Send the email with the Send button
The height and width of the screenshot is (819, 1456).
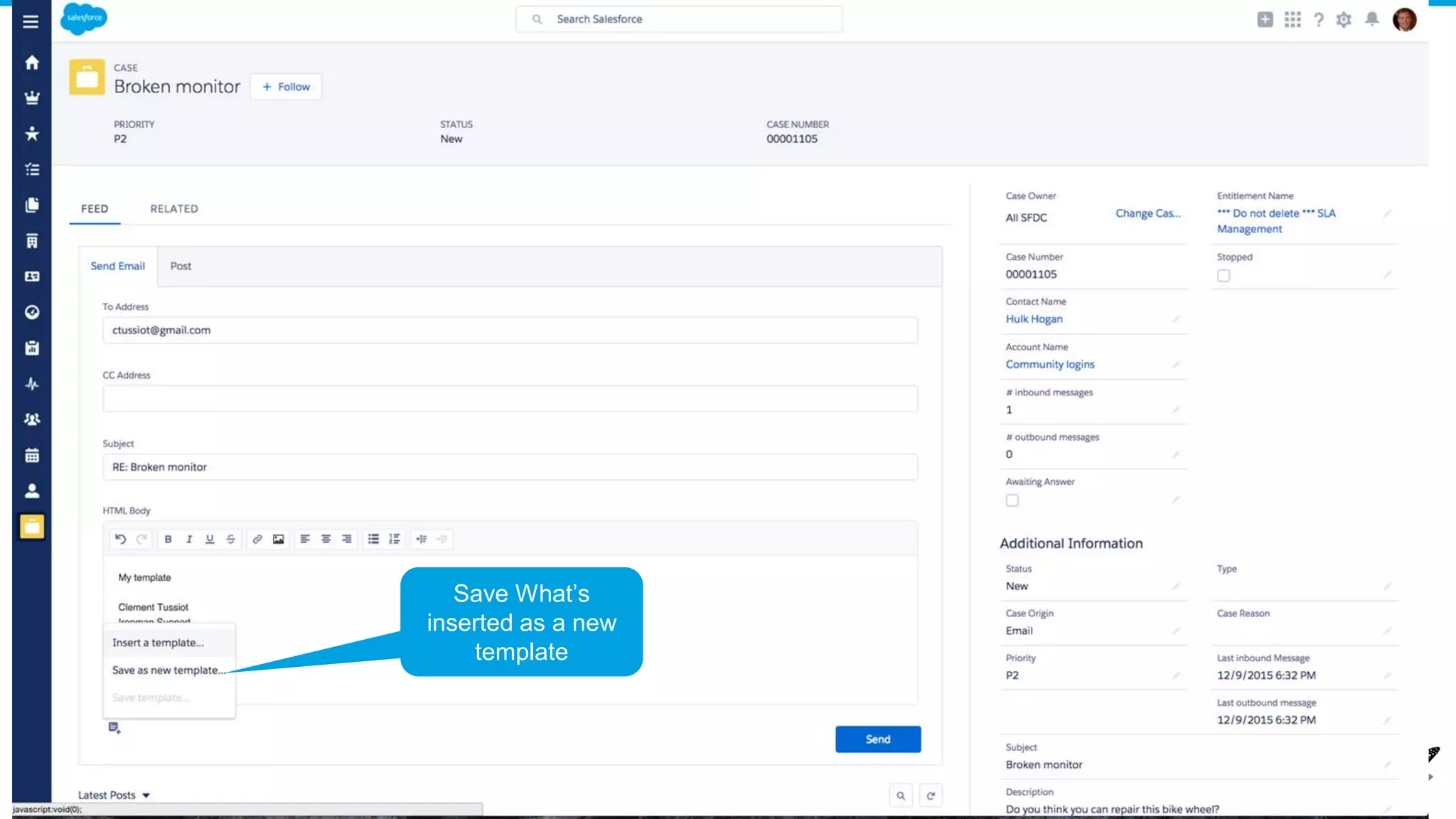pyautogui.click(x=878, y=739)
